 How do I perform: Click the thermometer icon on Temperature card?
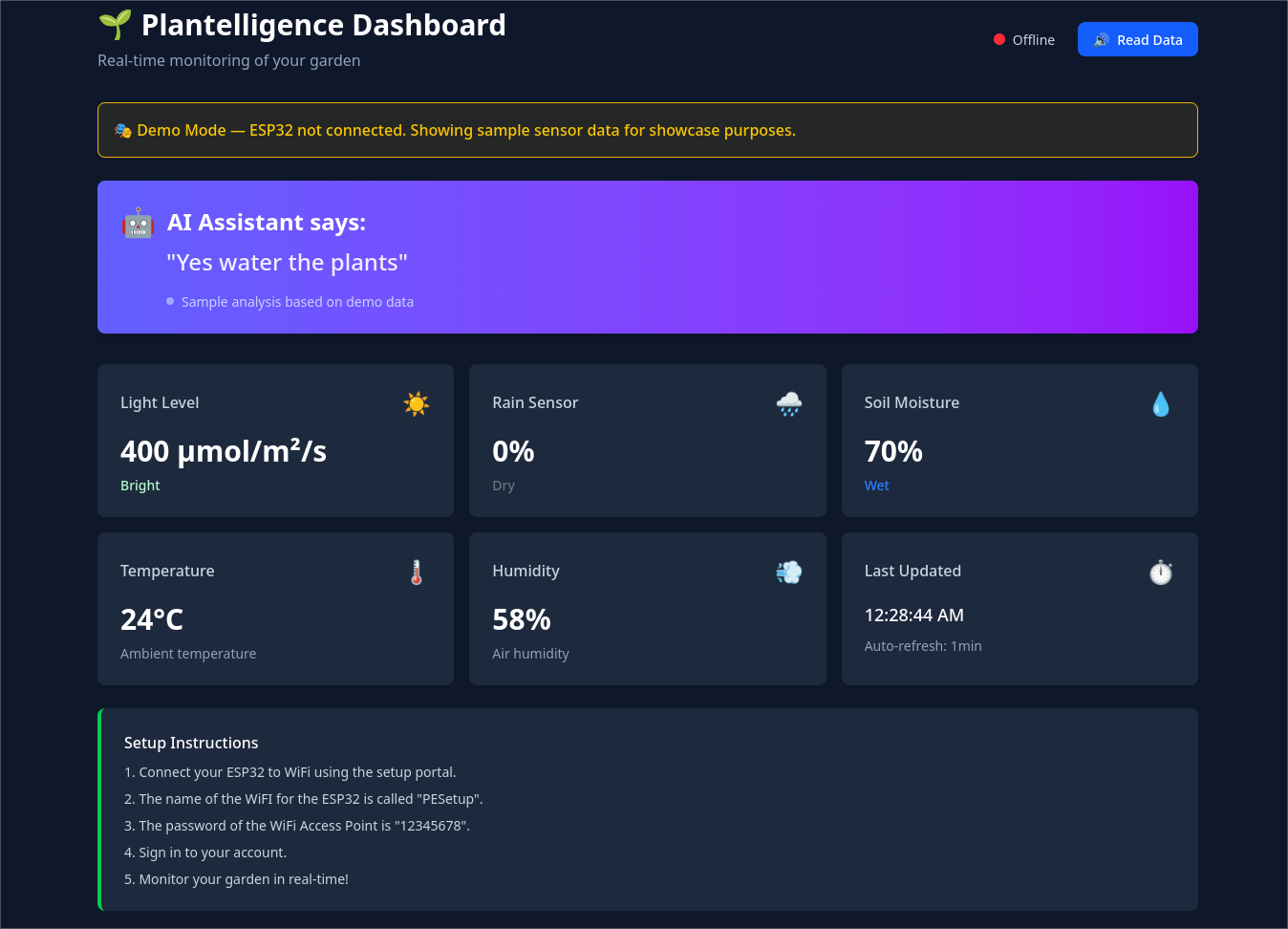pos(417,572)
